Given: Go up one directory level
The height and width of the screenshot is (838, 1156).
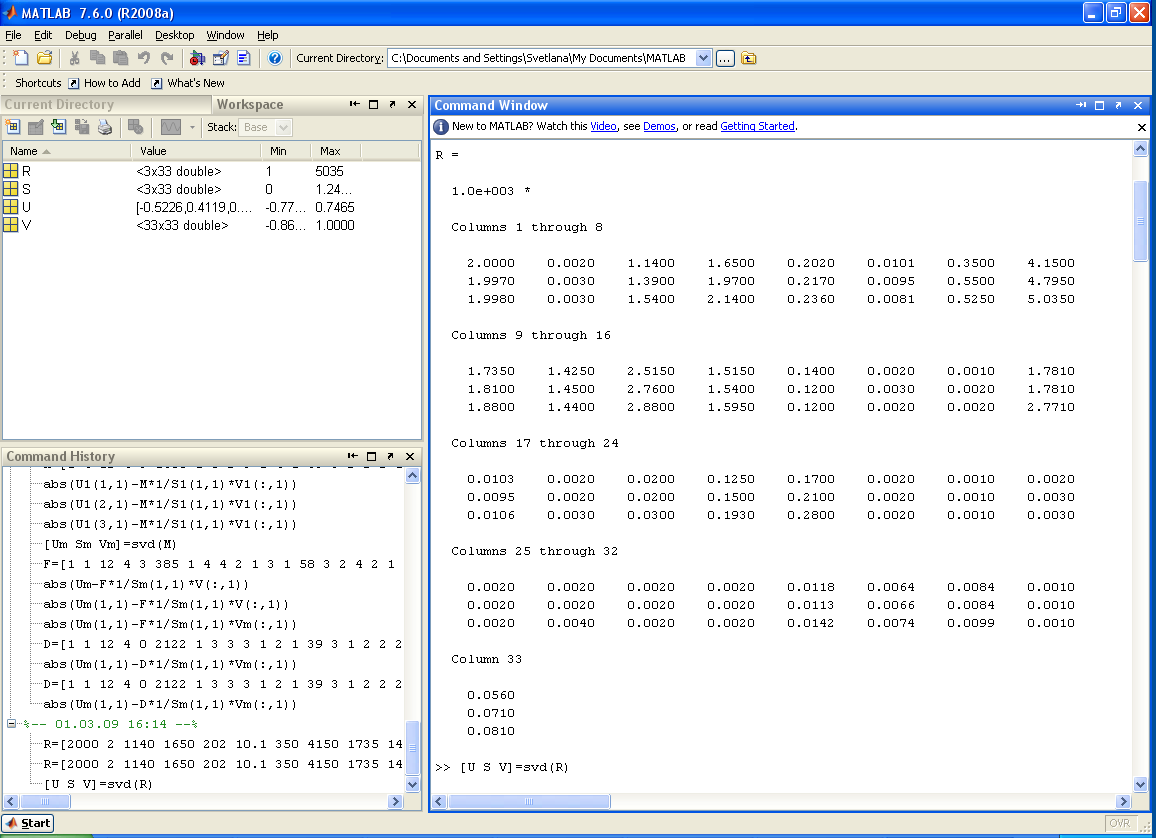Looking at the screenshot, I should (x=749, y=58).
